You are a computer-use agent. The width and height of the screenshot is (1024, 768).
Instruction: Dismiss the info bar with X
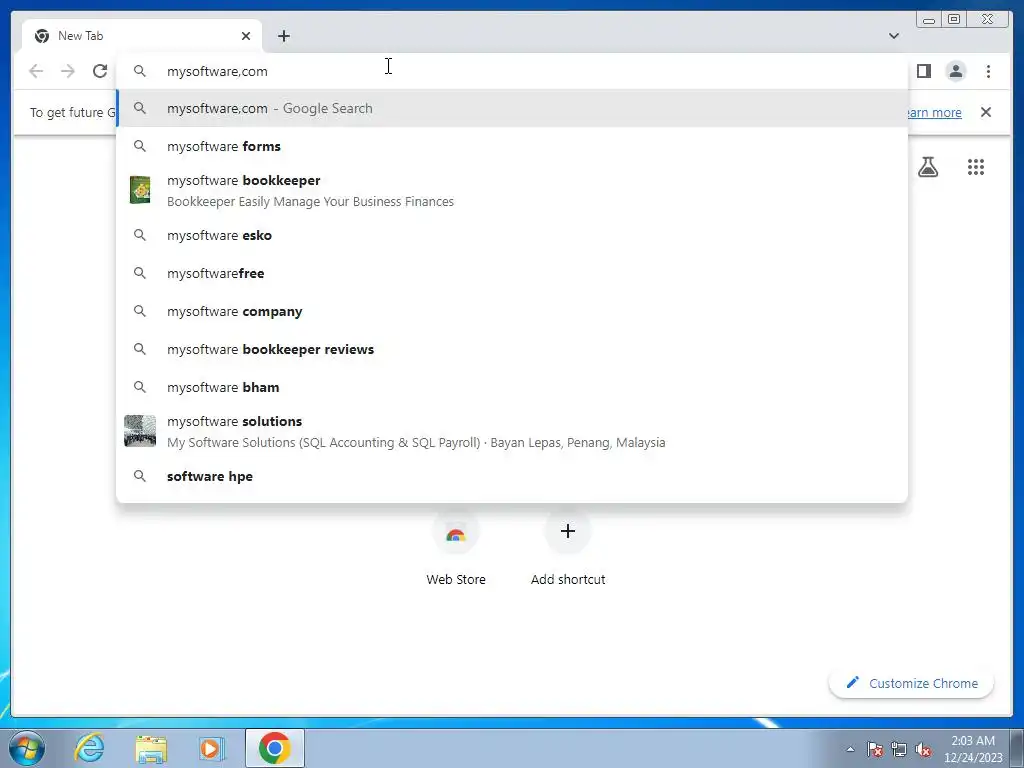tap(986, 112)
